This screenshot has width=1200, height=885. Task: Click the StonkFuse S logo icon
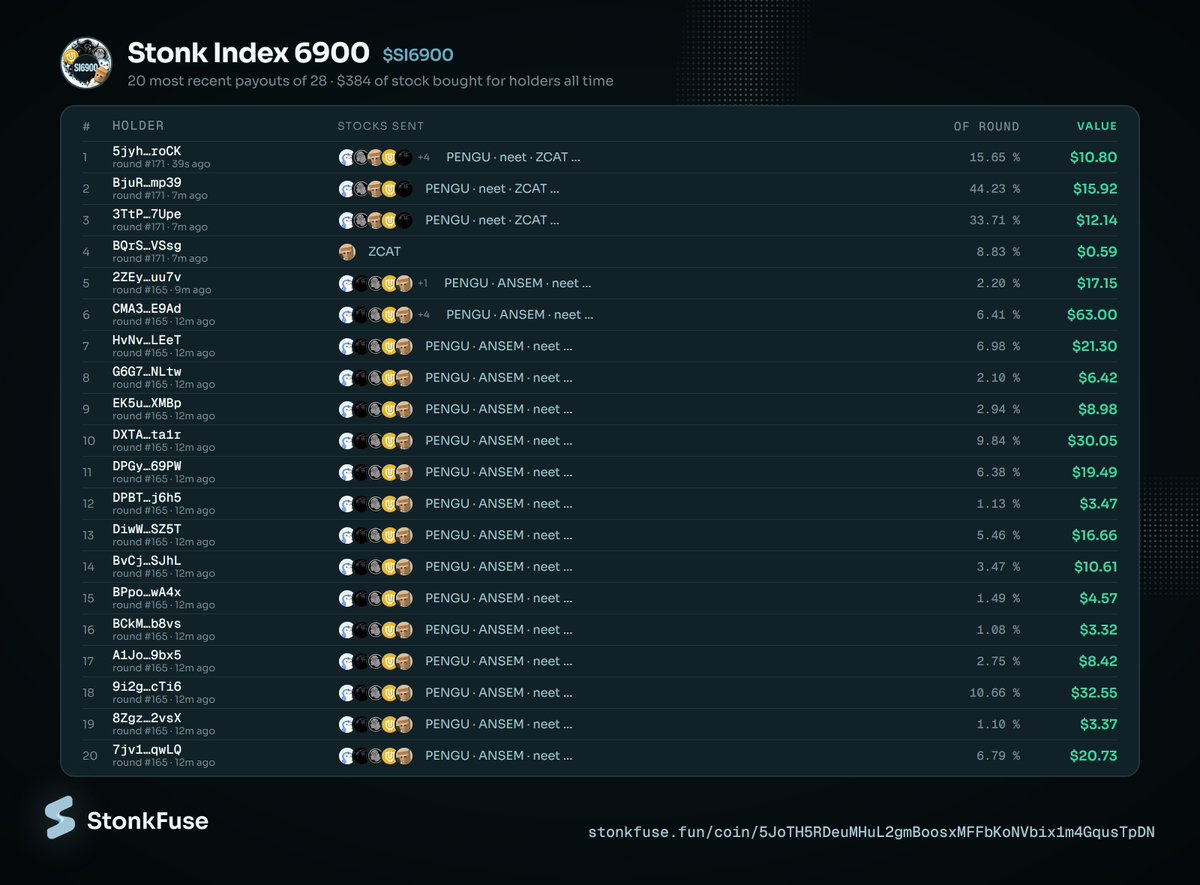point(61,819)
